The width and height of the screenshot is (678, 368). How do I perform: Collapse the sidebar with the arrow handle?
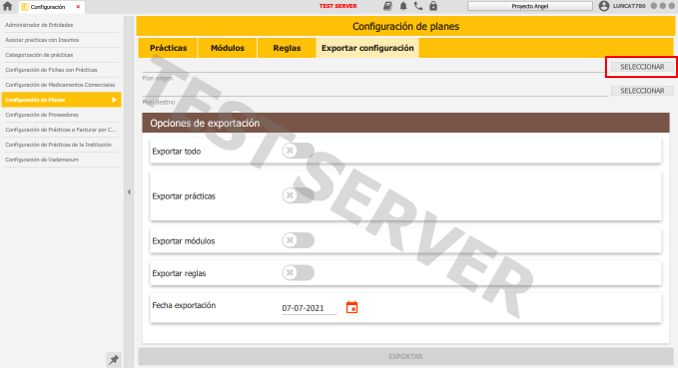click(x=129, y=192)
